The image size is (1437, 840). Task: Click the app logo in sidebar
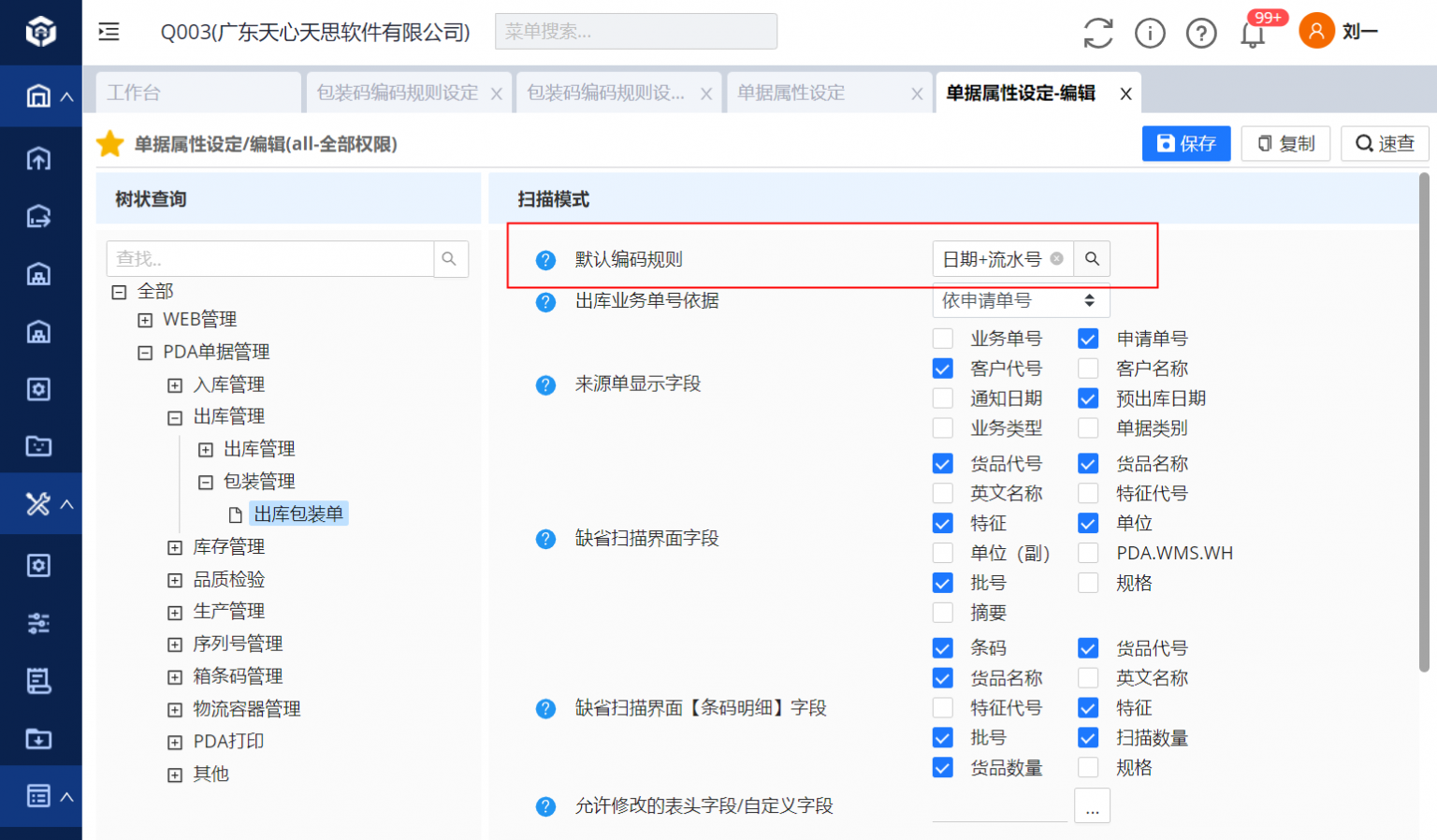40,32
